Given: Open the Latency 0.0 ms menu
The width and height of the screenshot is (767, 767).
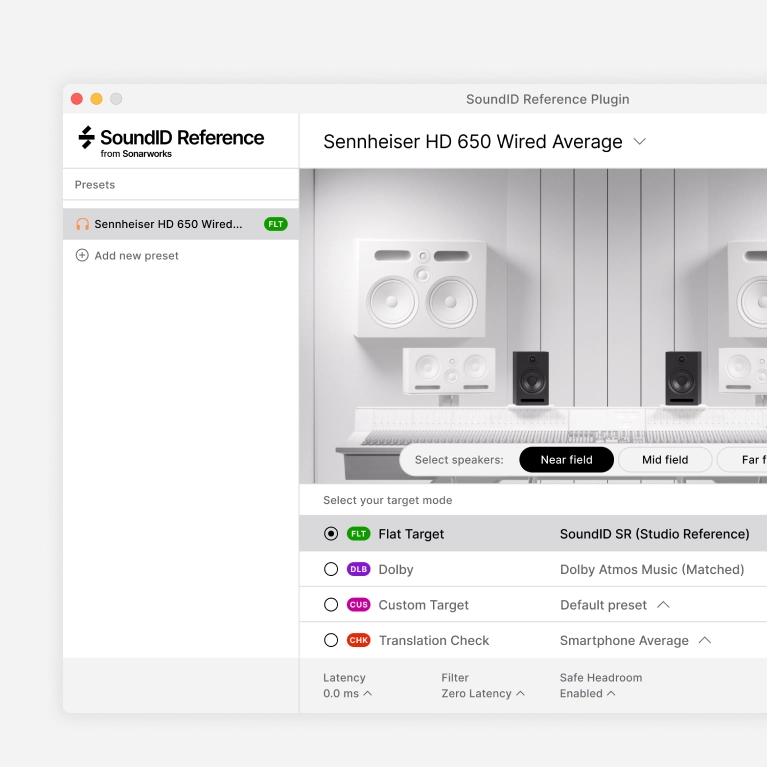Looking at the screenshot, I should tap(347, 694).
